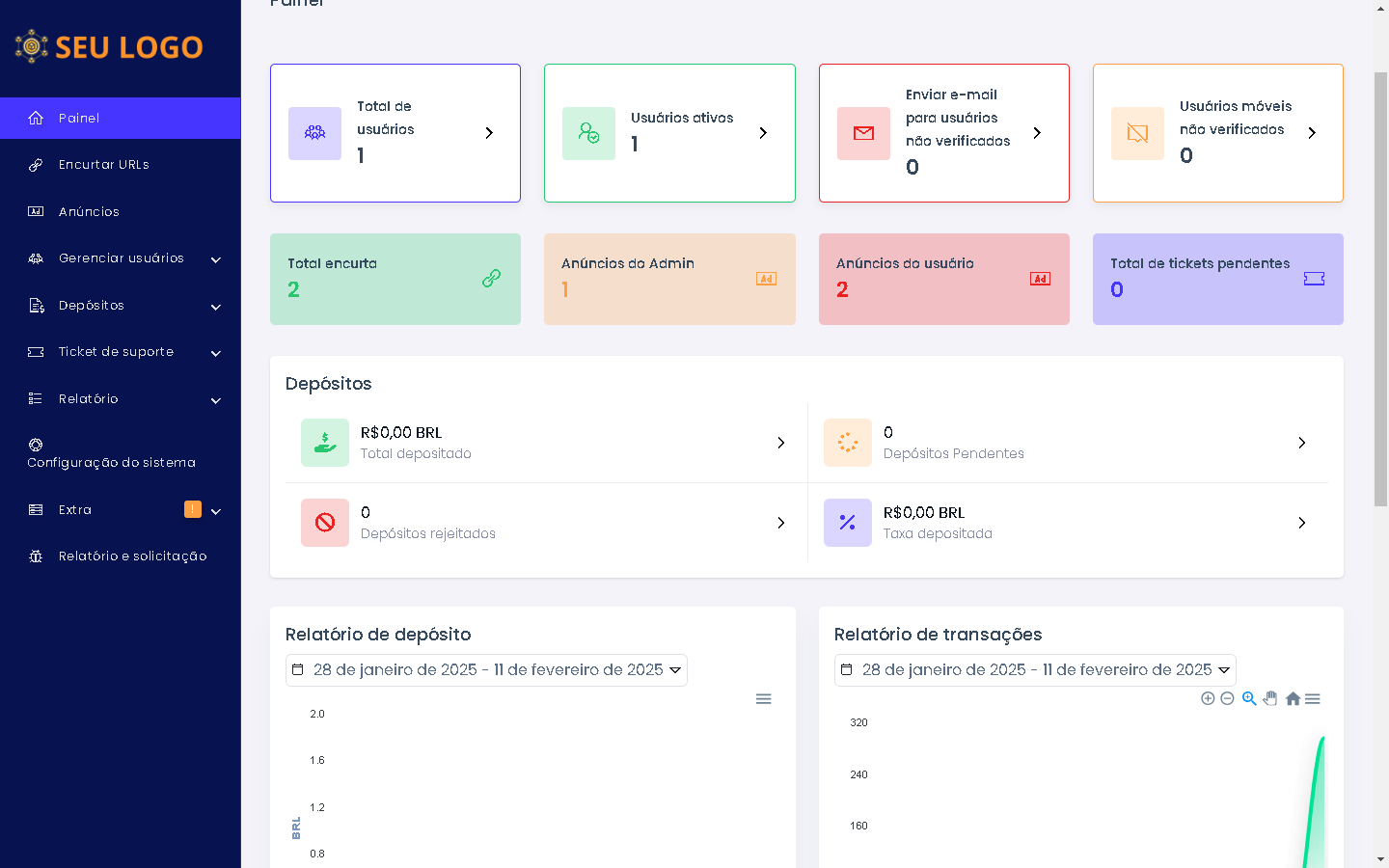
Task: Open the transactions chart hamburger menu
Action: tap(1313, 698)
